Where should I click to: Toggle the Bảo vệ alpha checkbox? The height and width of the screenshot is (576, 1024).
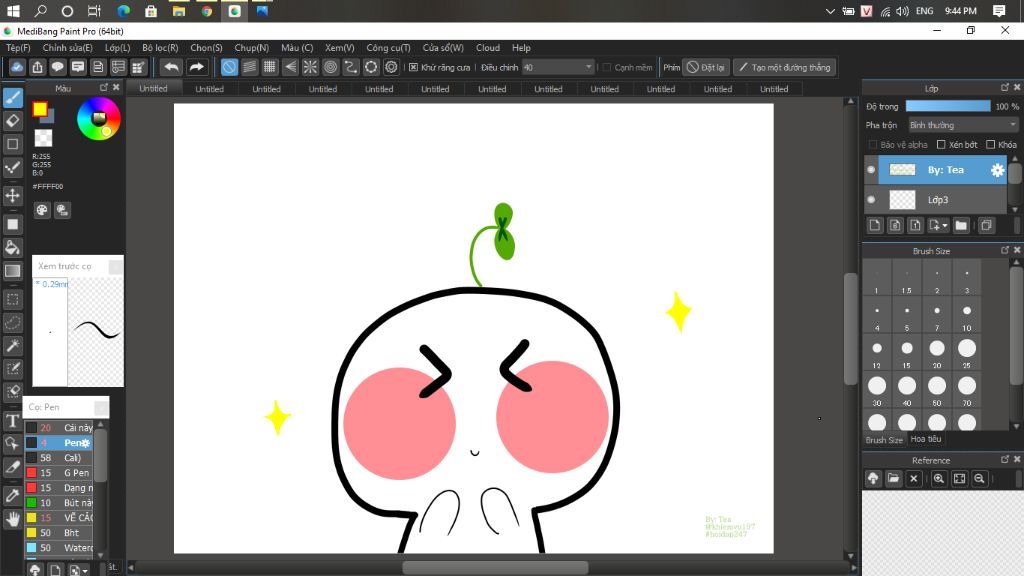tap(872, 144)
